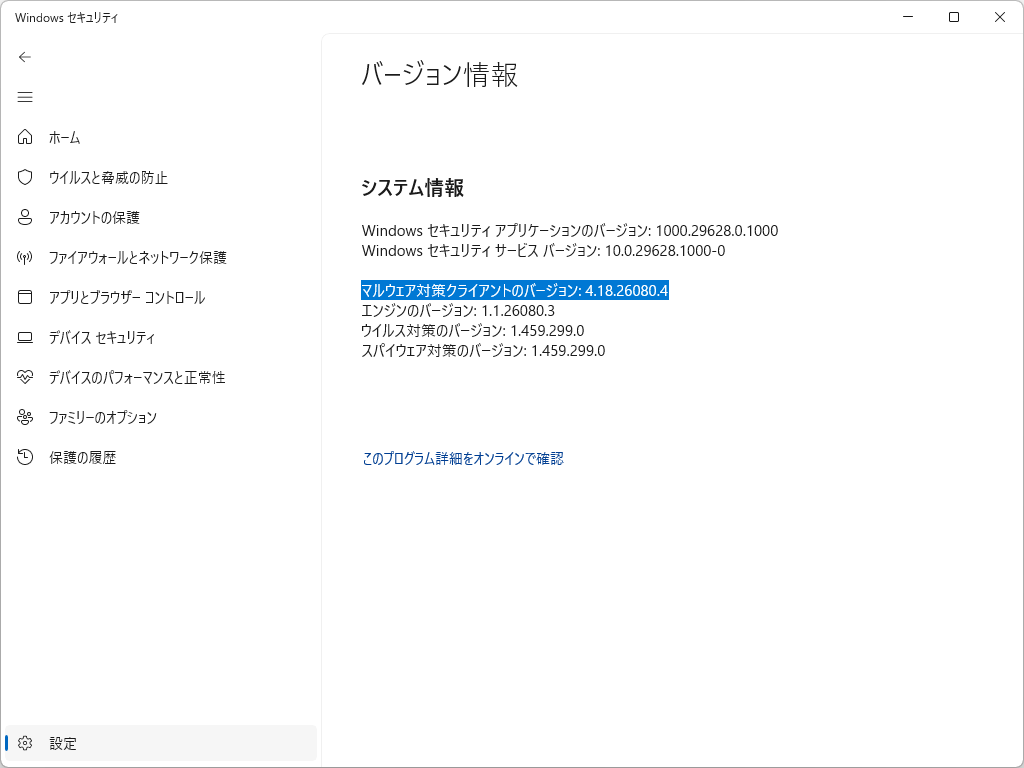
Task: Click the バージョン情報 page heading
Action: pyautogui.click(x=440, y=74)
